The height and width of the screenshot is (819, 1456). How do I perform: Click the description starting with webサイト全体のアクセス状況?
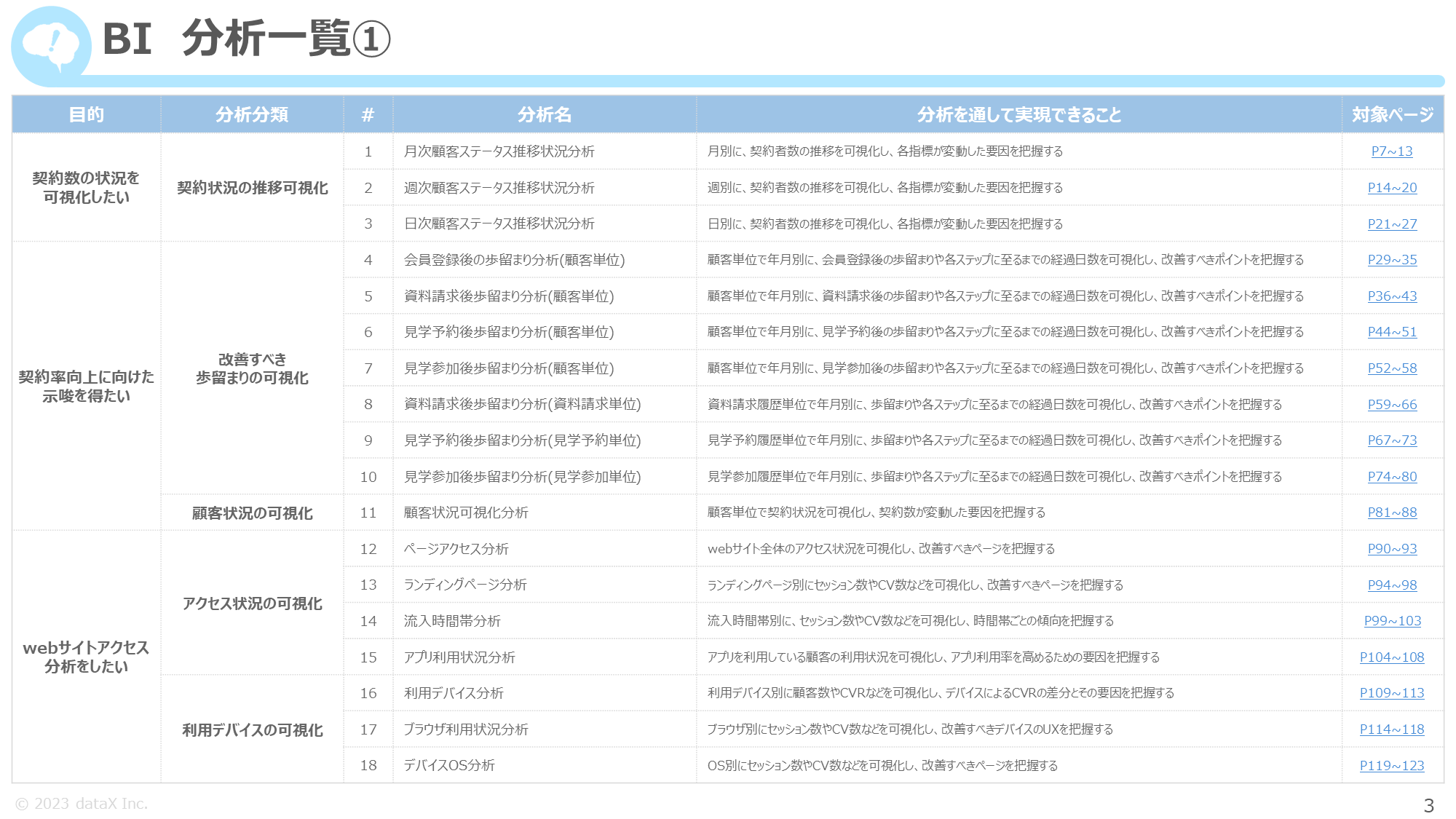(x=881, y=549)
